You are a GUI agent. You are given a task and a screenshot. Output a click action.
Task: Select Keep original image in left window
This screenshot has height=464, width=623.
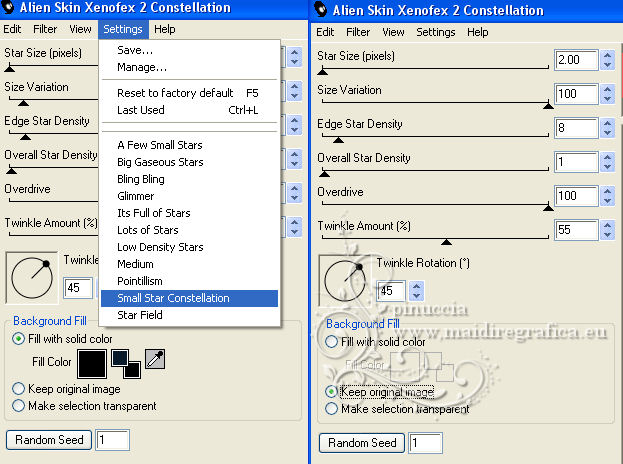point(67,389)
